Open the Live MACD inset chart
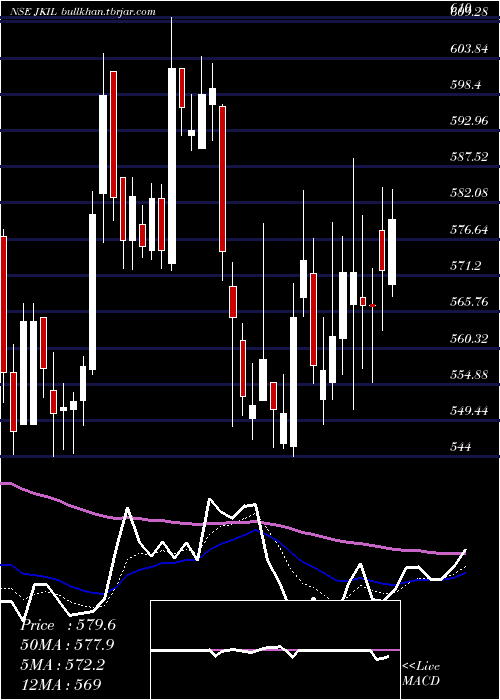Viewport: 500px width, 700px height. click(x=275, y=650)
